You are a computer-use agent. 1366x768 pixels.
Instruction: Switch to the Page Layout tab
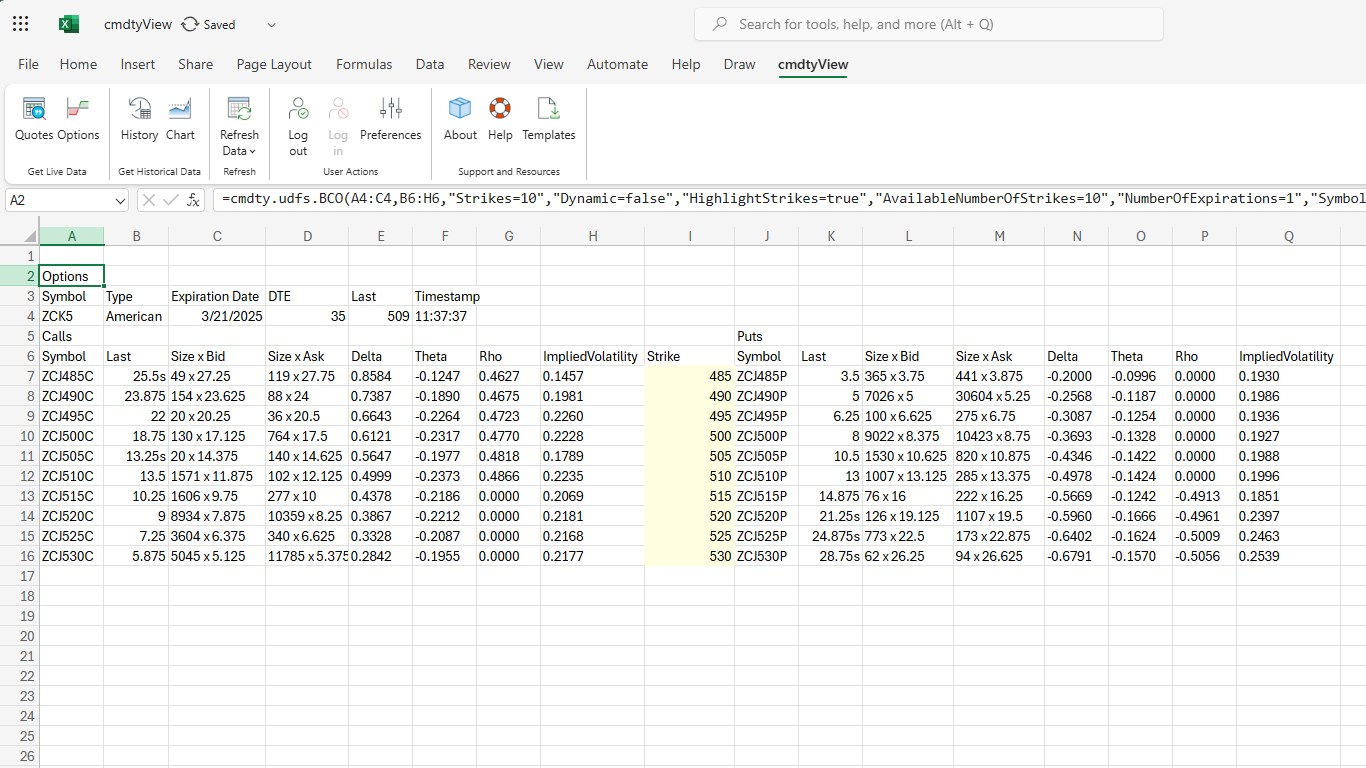tap(274, 64)
